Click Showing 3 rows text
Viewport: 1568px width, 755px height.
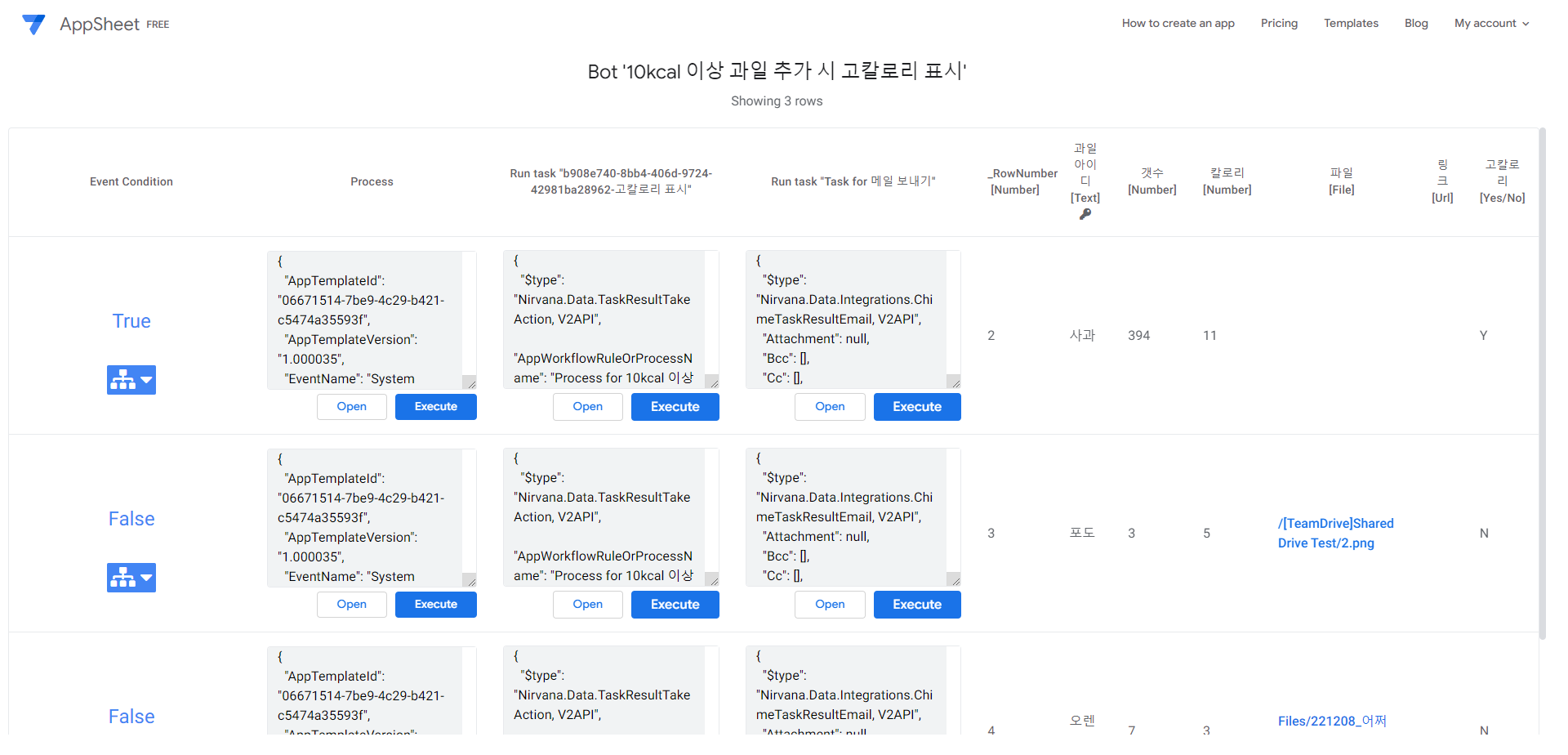pyautogui.click(x=777, y=101)
